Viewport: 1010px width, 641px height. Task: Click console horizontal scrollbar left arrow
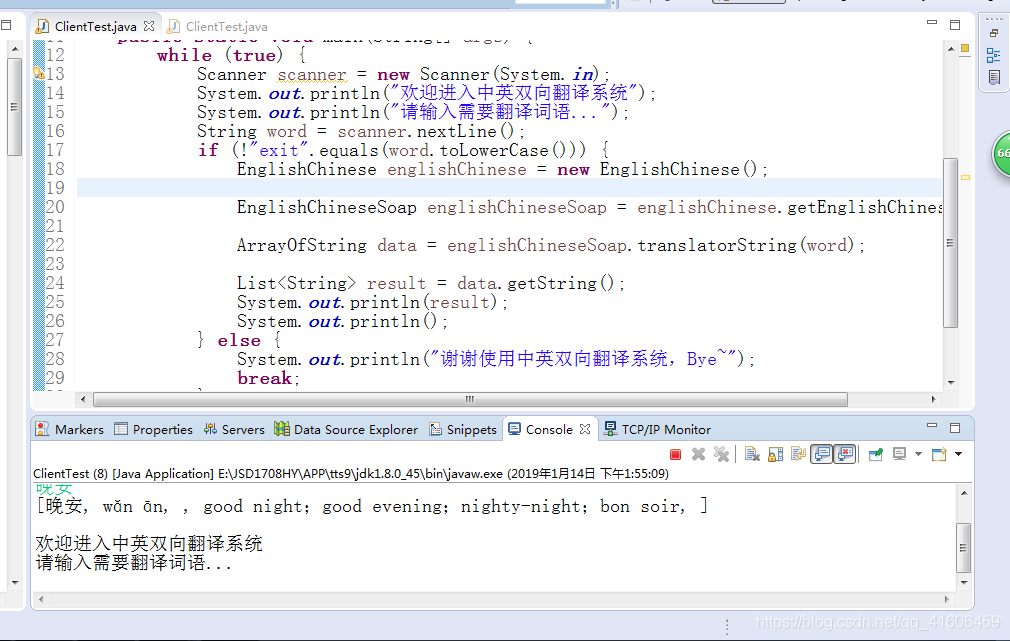point(41,599)
